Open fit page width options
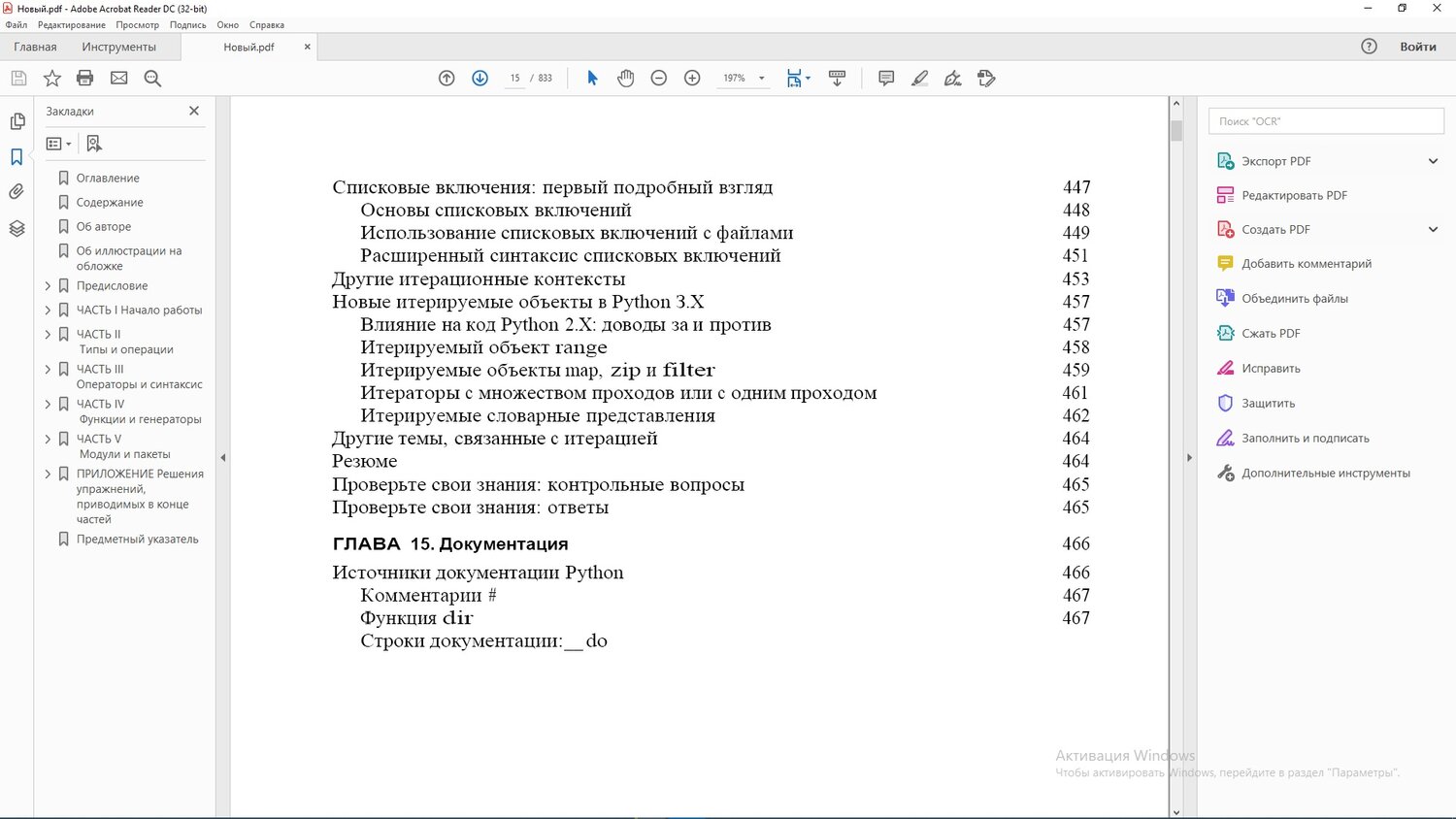 pyautogui.click(x=798, y=79)
